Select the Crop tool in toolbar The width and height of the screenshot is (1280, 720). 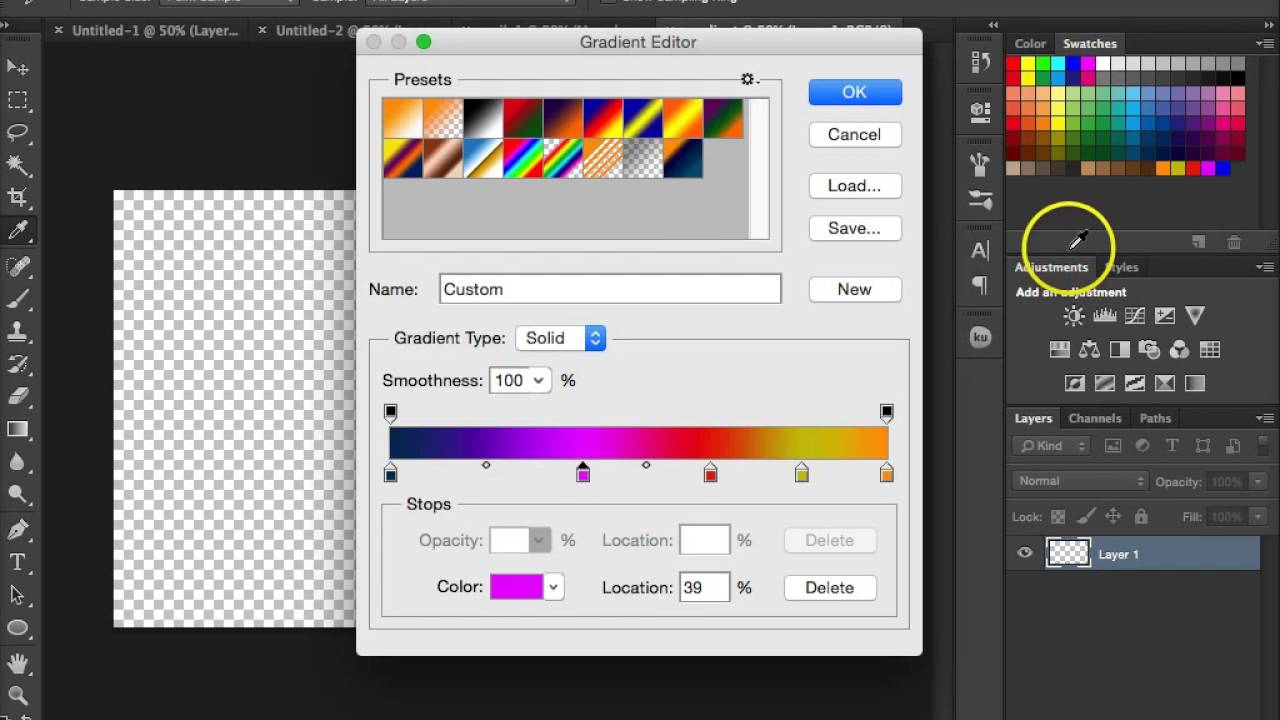pyautogui.click(x=17, y=197)
